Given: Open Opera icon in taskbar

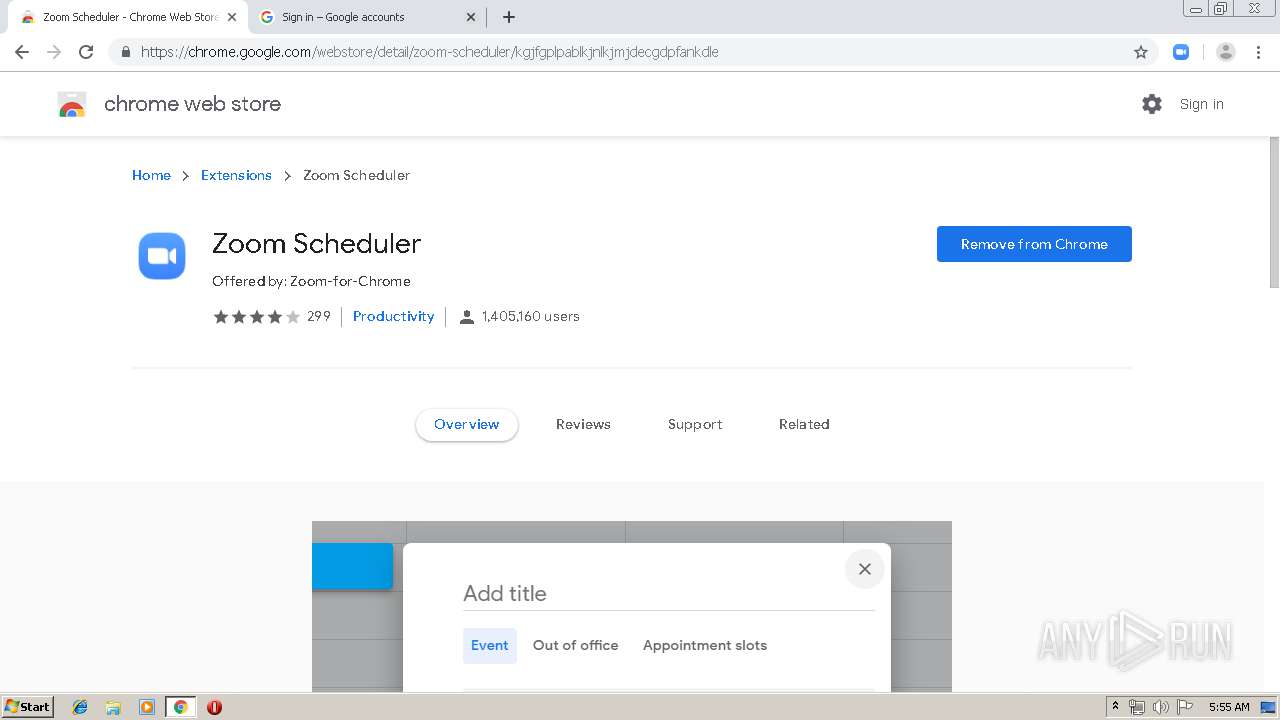Looking at the screenshot, I should click(214, 707).
